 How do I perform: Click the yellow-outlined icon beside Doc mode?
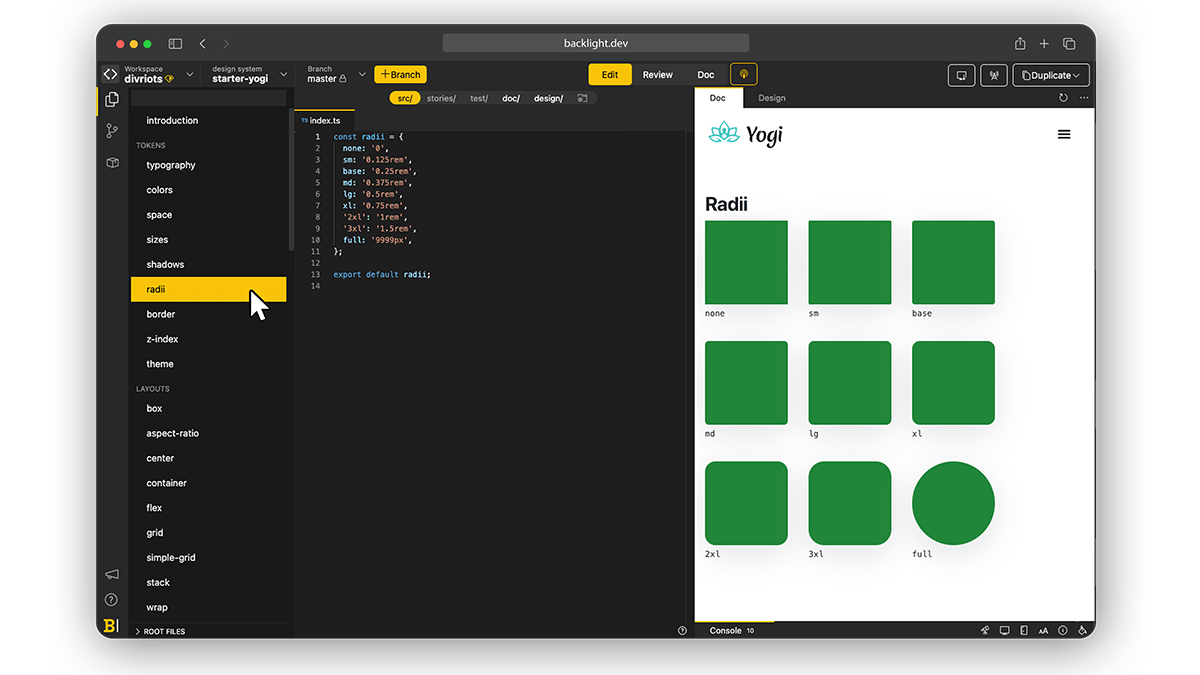[x=743, y=75]
